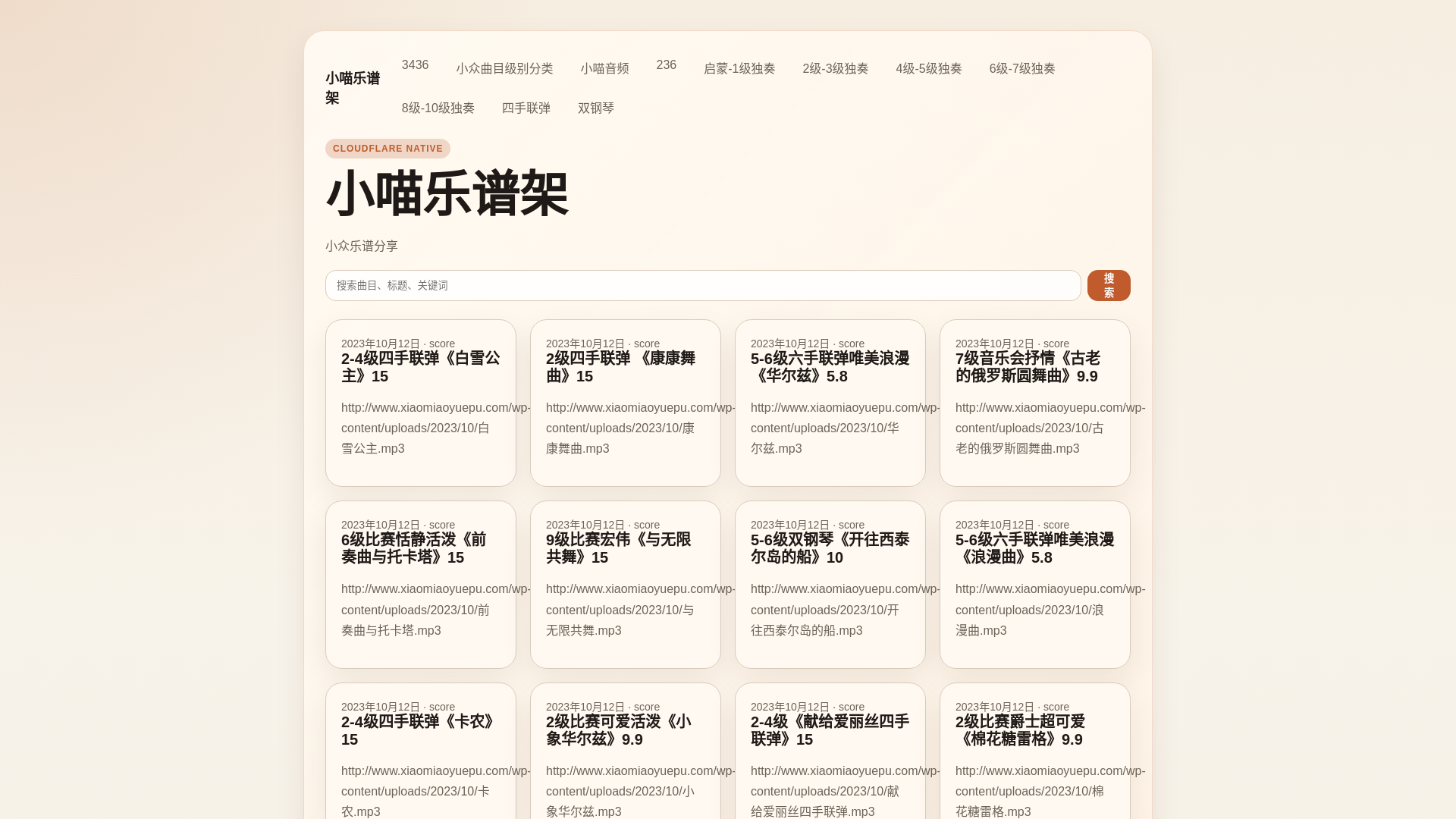Image resolution: width=1456 pixels, height=819 pixels.
Task: Open the 2-4级《献给爱丽丝四手联弹》15 title
Action: pos(830,730)
